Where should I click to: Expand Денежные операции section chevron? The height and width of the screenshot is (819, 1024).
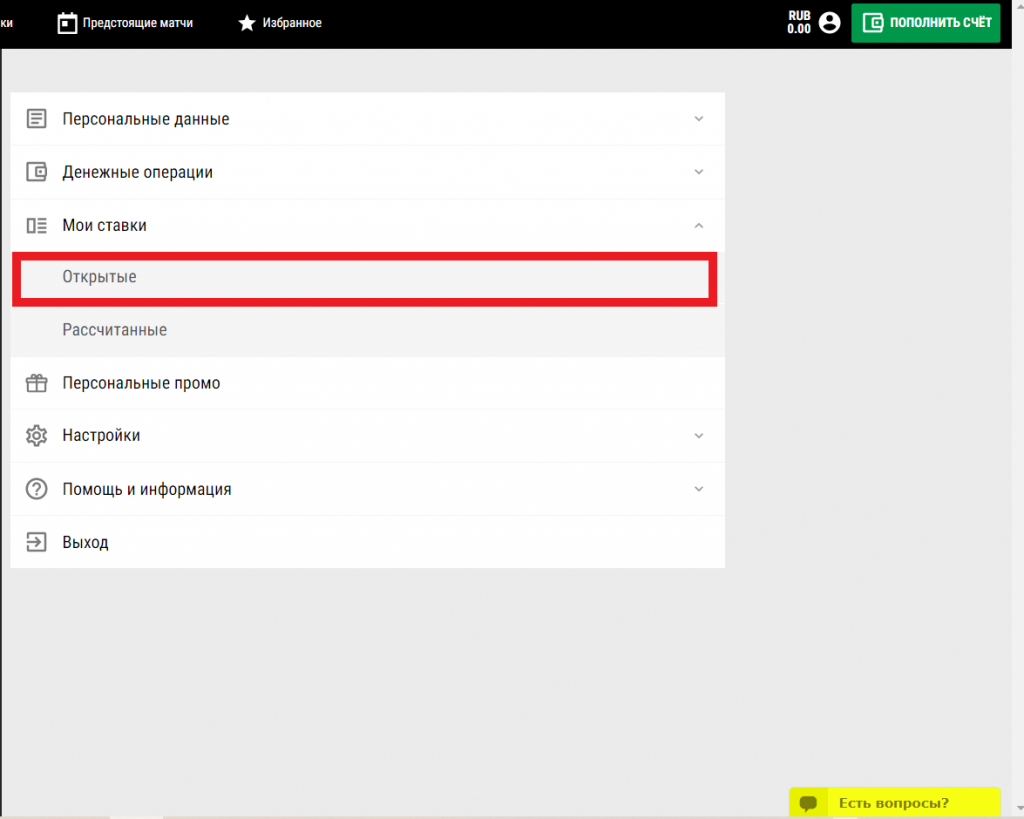point(698,172)
